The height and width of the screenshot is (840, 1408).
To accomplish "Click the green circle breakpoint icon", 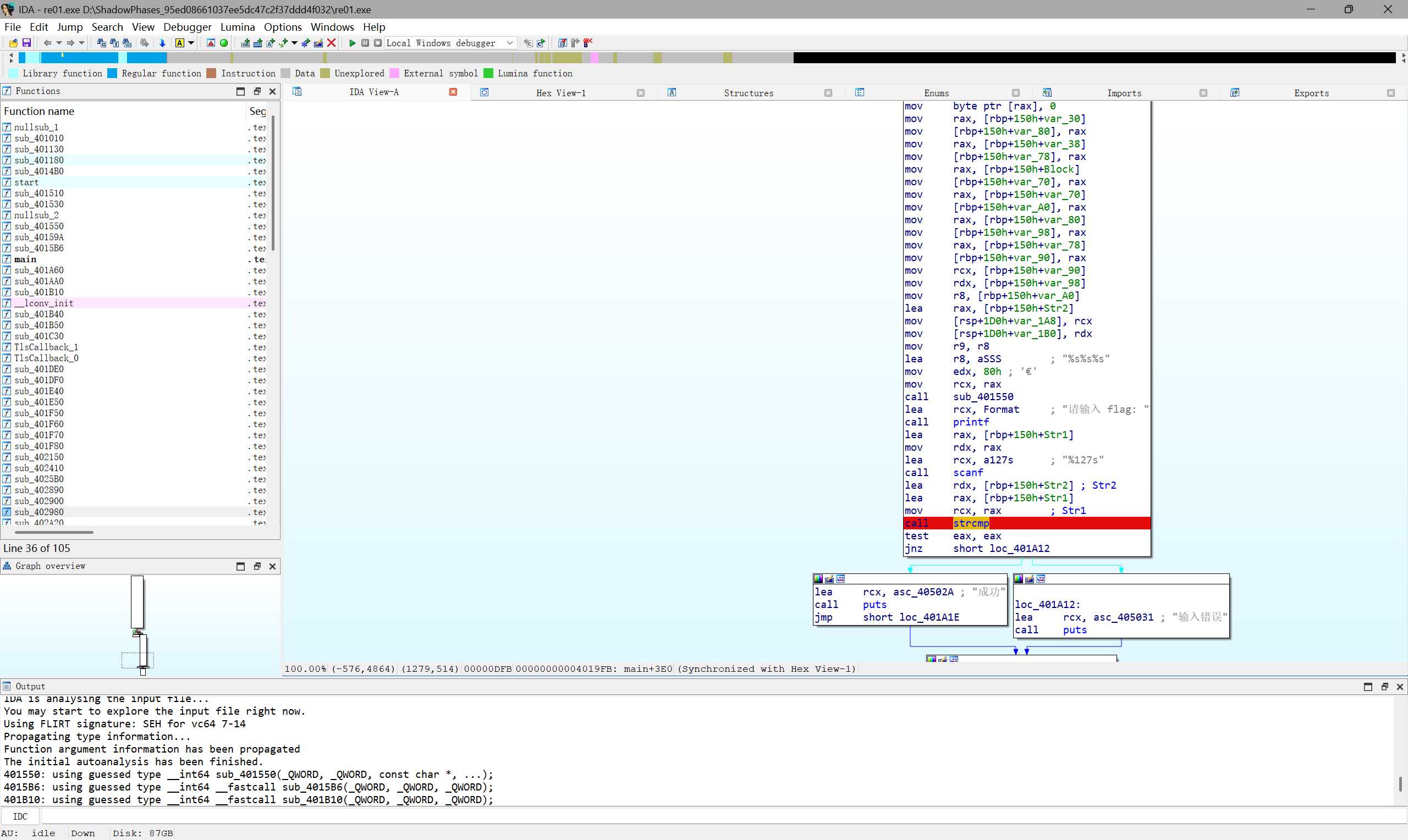I will coord(224,43).
